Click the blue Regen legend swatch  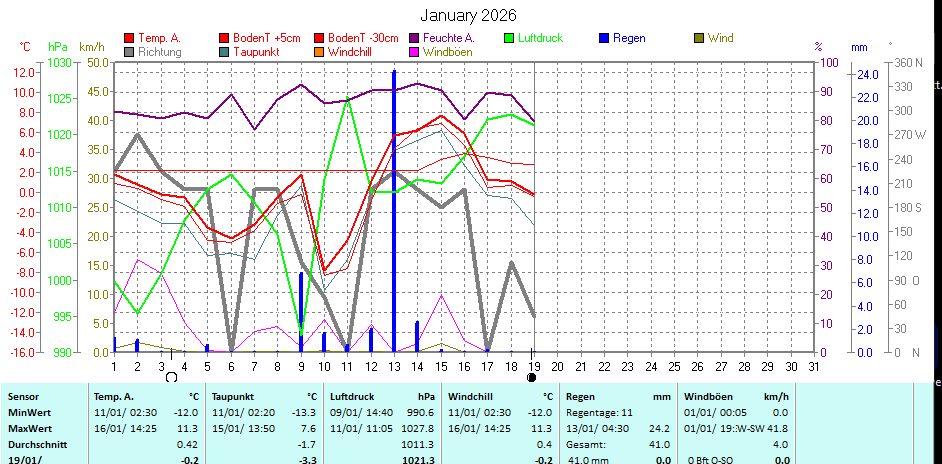click(x=604, y=39)
